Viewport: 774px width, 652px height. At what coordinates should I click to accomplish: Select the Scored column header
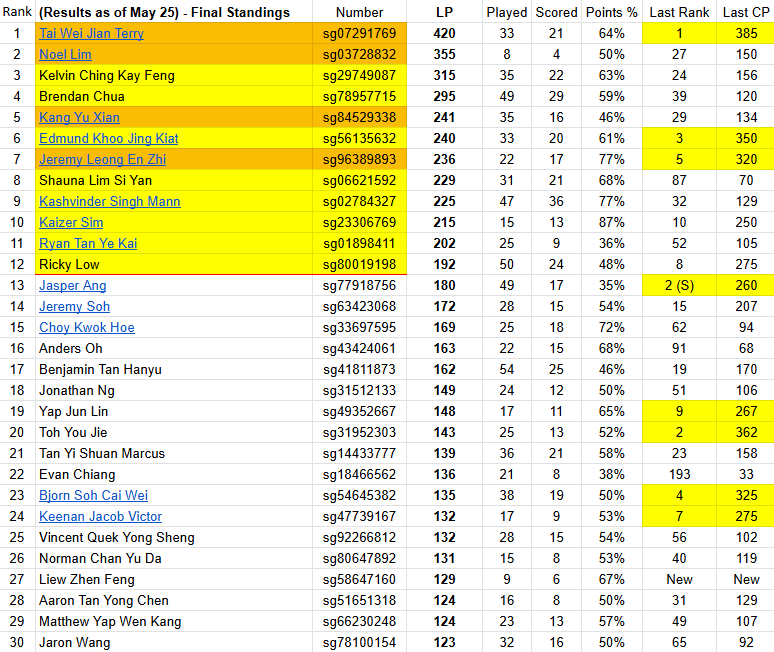pyautogui.click(x=556, y=12)
